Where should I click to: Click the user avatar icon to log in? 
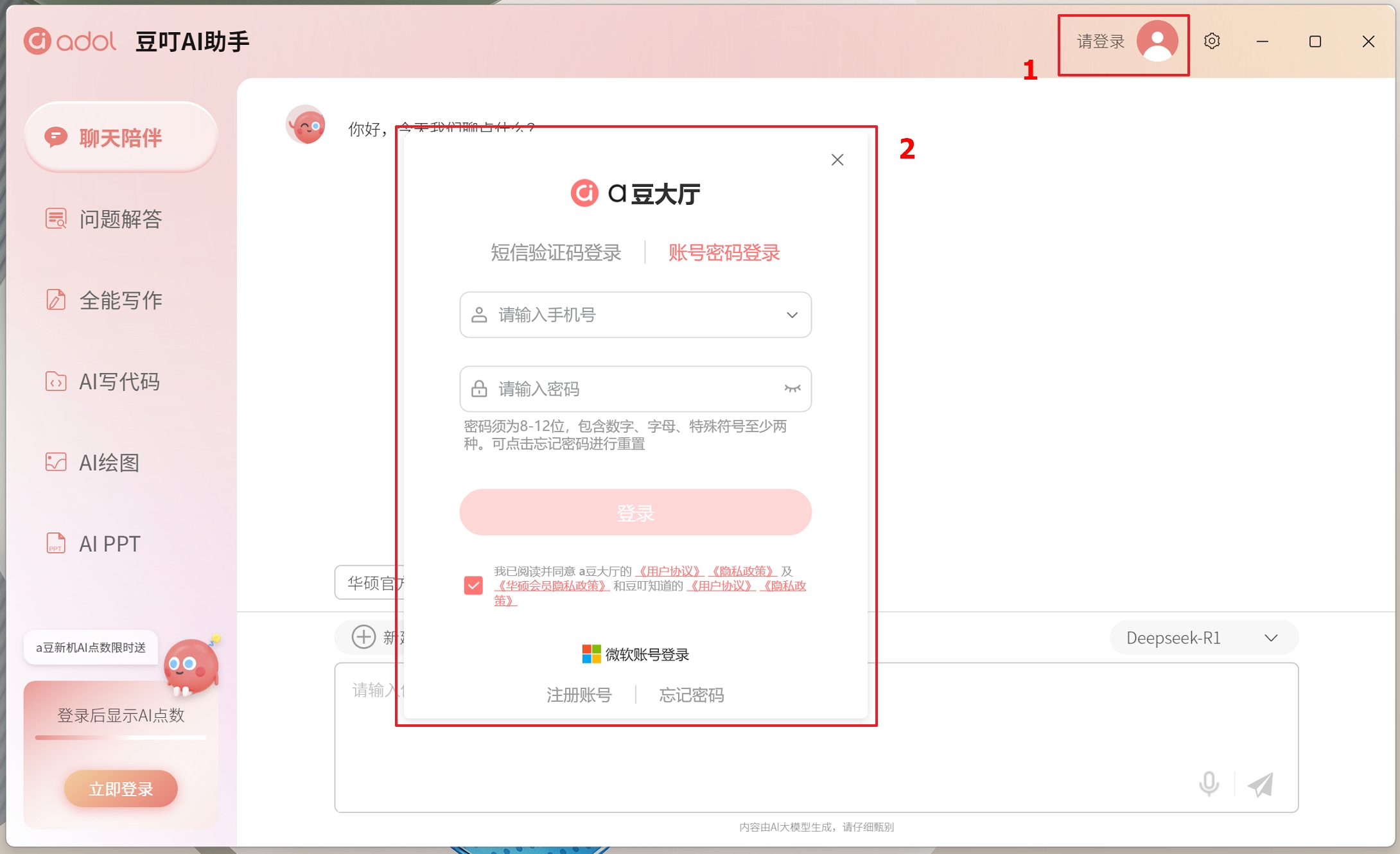click(1157, 42)
